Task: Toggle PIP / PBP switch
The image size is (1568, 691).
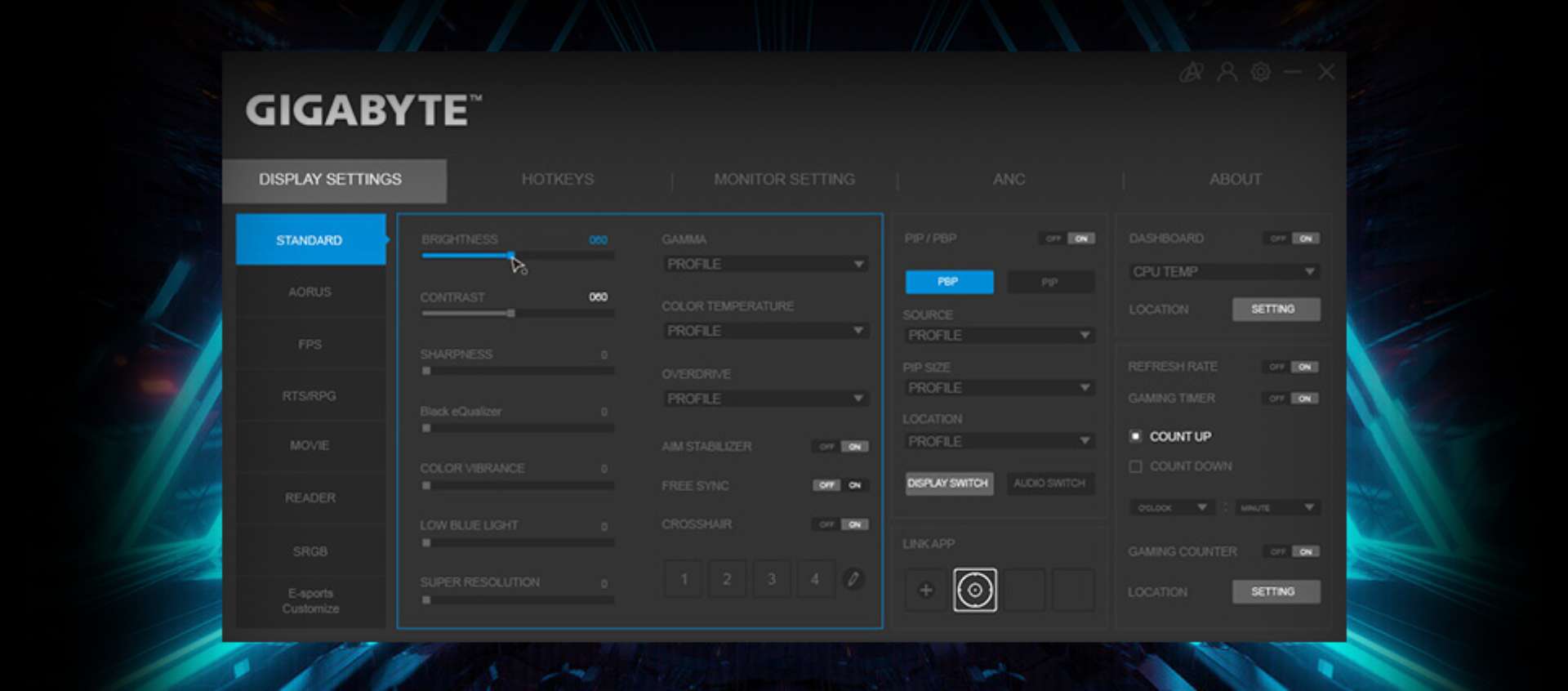Action: pyautogui.click(x=1067, y=239)
